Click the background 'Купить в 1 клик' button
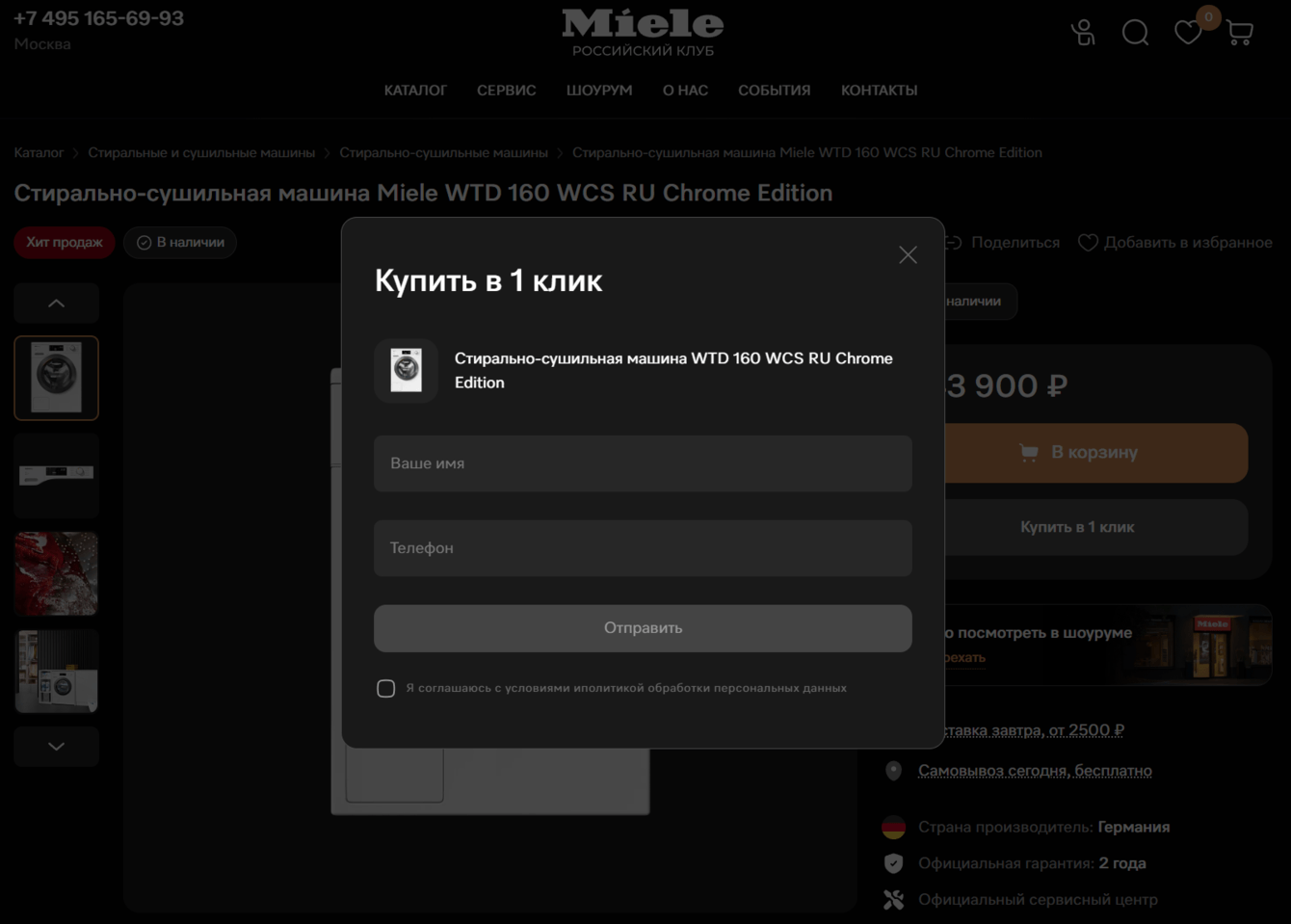1291x924 pixels. coord(1095,527)
